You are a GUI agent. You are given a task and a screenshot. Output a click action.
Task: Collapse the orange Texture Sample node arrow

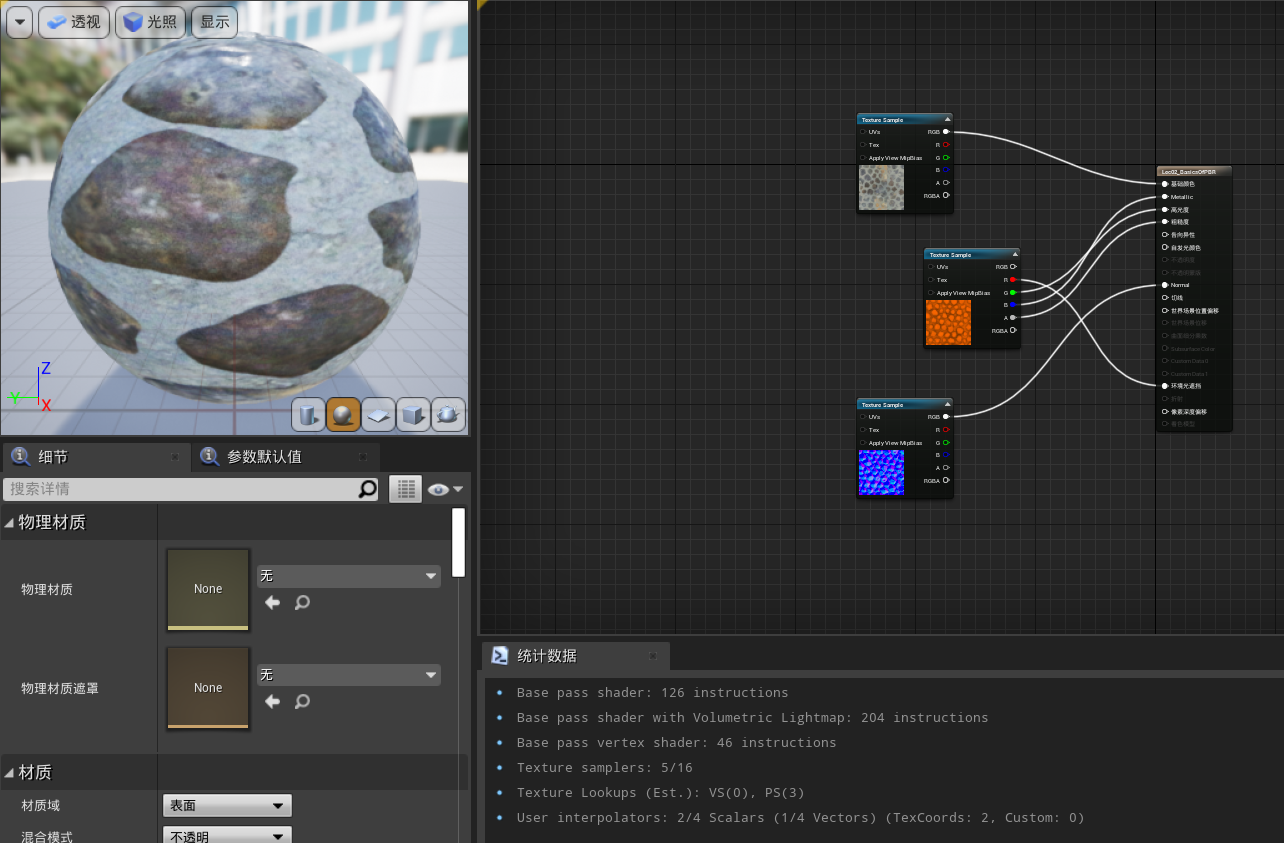point(1015,254)
